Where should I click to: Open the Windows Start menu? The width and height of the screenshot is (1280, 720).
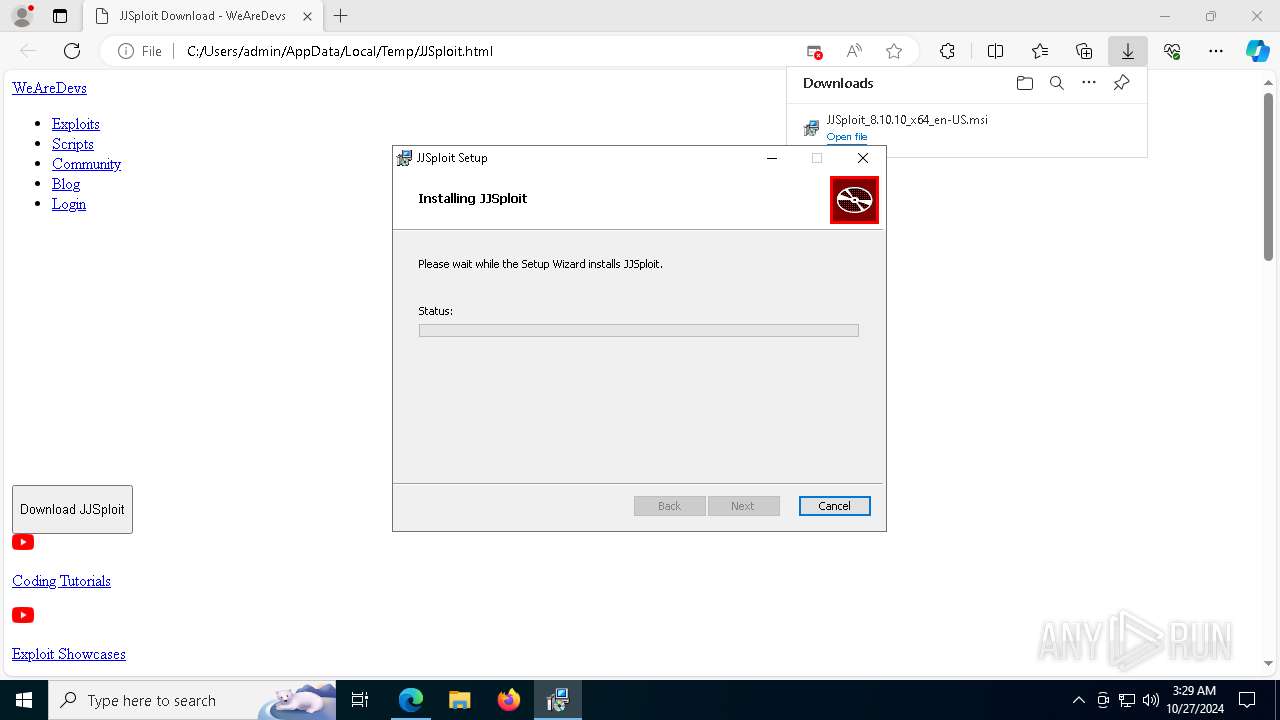click(24, 700)
